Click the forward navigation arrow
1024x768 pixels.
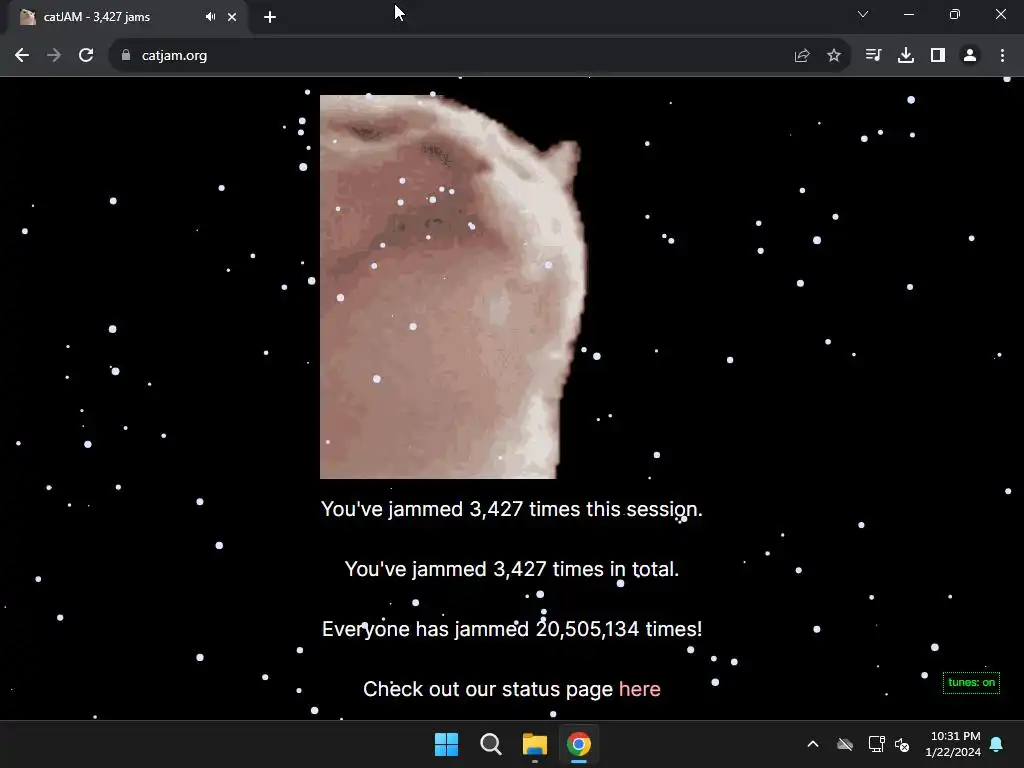pos(54,56)
